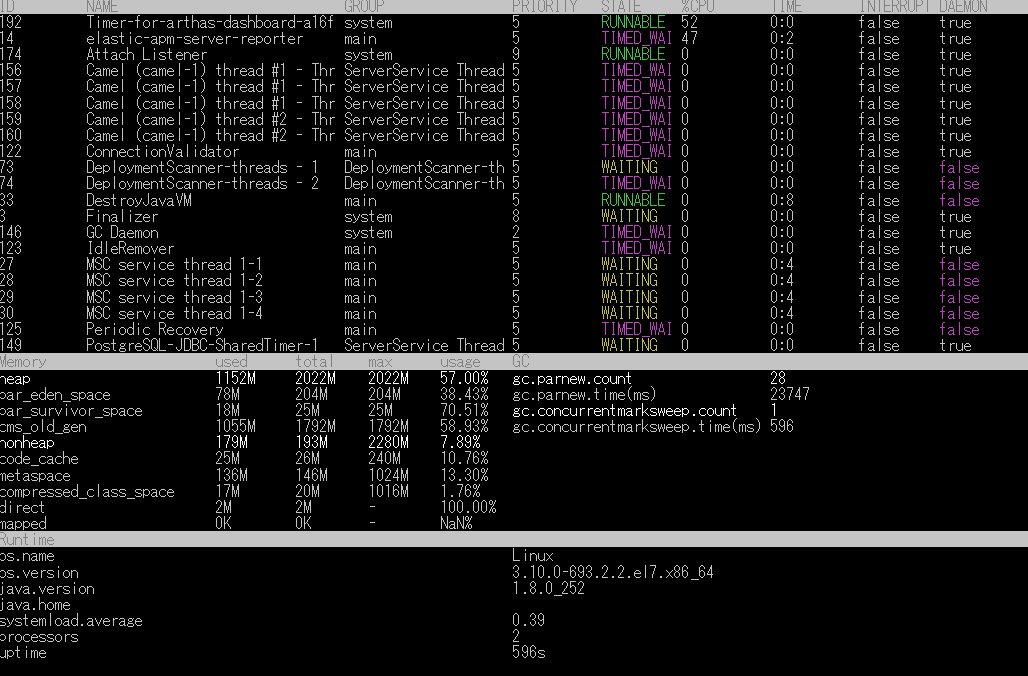Click the PRIORITY column header
1028x676 pixels.
(x=544, y=7)
